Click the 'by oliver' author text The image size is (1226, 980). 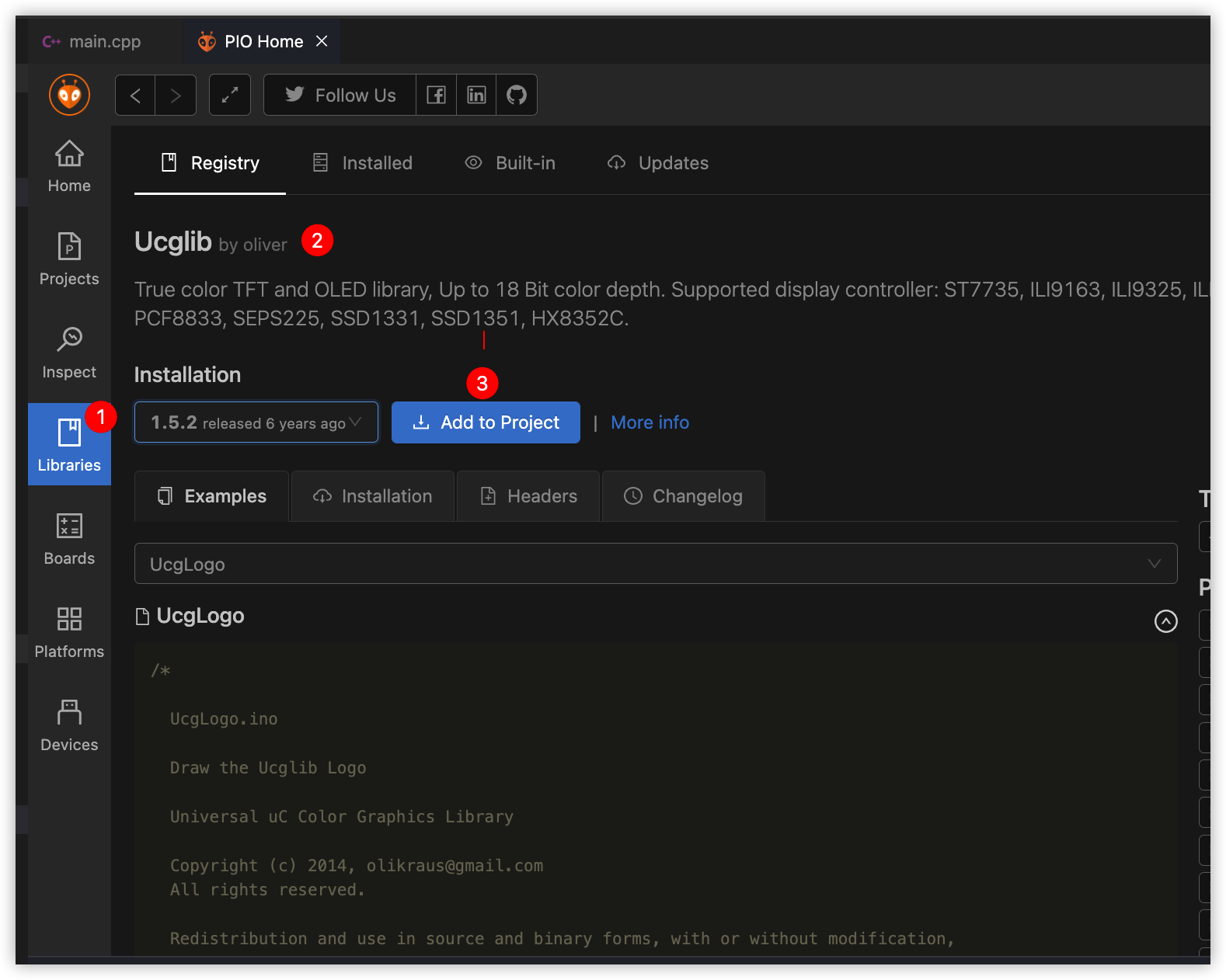[253, 245]
